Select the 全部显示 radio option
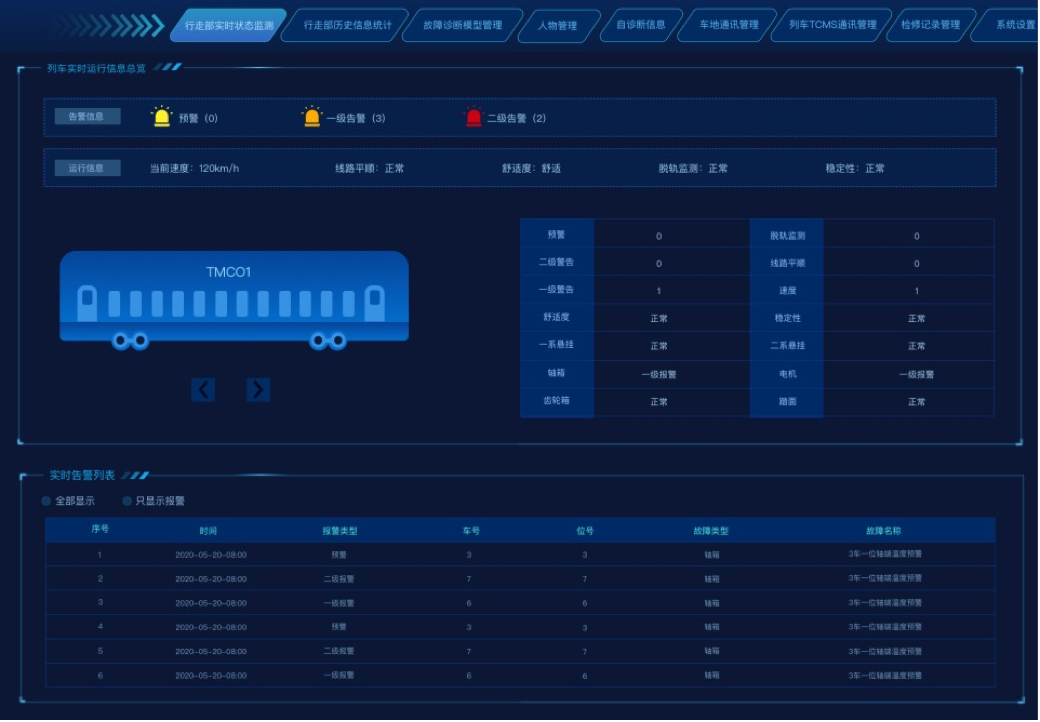This screenshot has height=722, width=1040. (46, 501)
